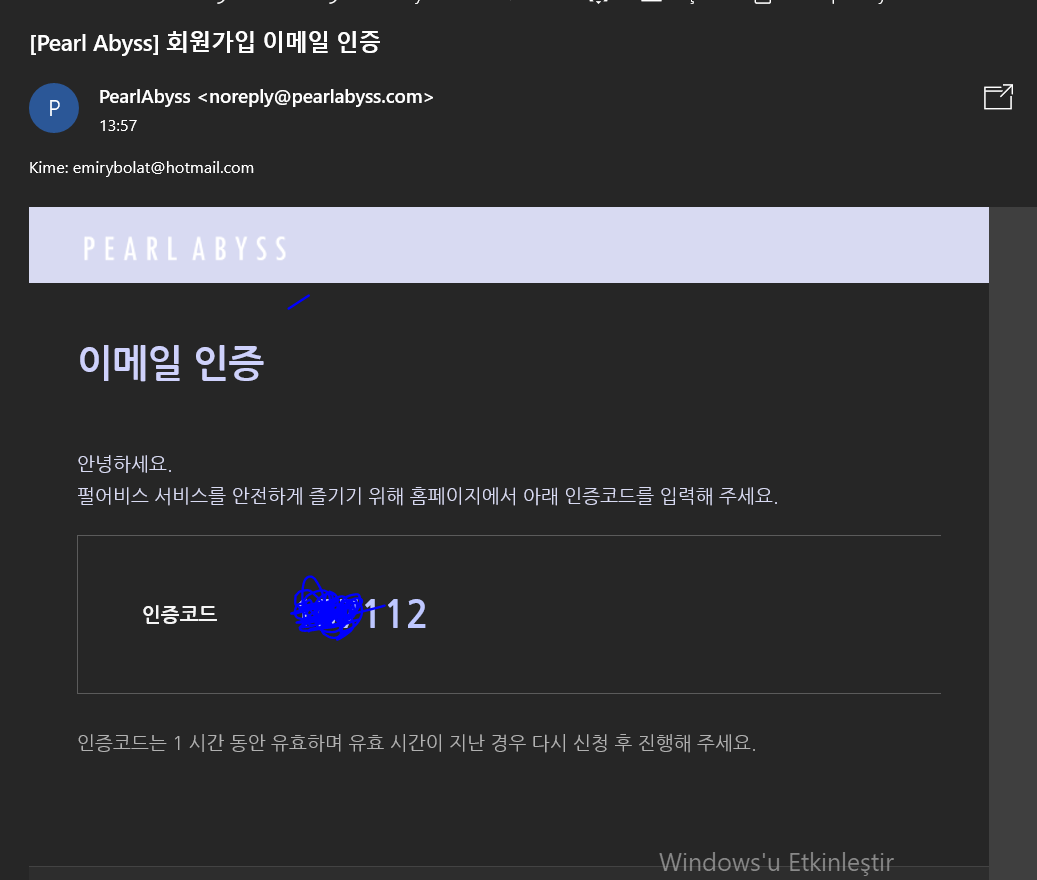This screenshot has height=880, width=1037.
Task: Click the PEARL ABYSS banner logo
Action: coord(185,249)
